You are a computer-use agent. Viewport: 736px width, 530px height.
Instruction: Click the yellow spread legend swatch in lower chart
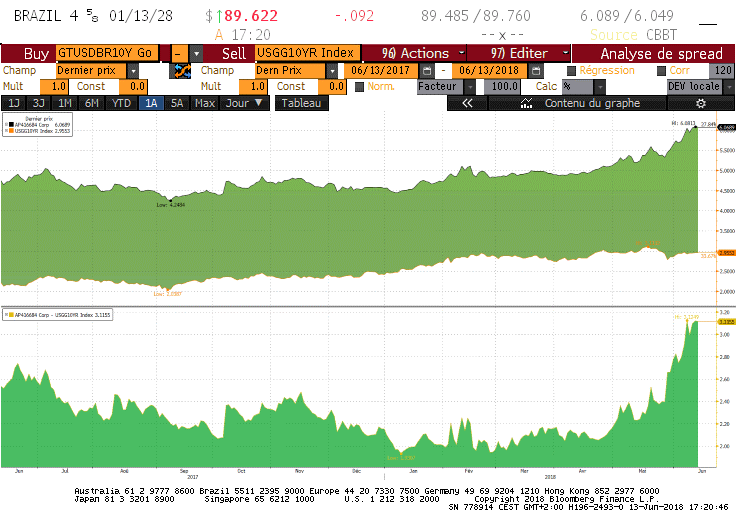11,315
